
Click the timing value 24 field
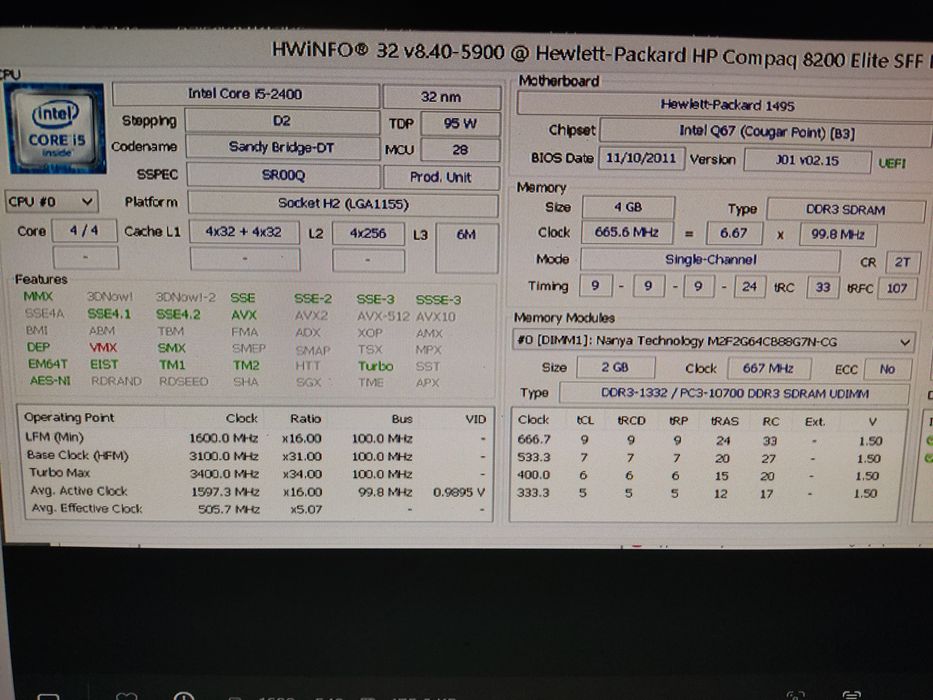tap(750, 287)
